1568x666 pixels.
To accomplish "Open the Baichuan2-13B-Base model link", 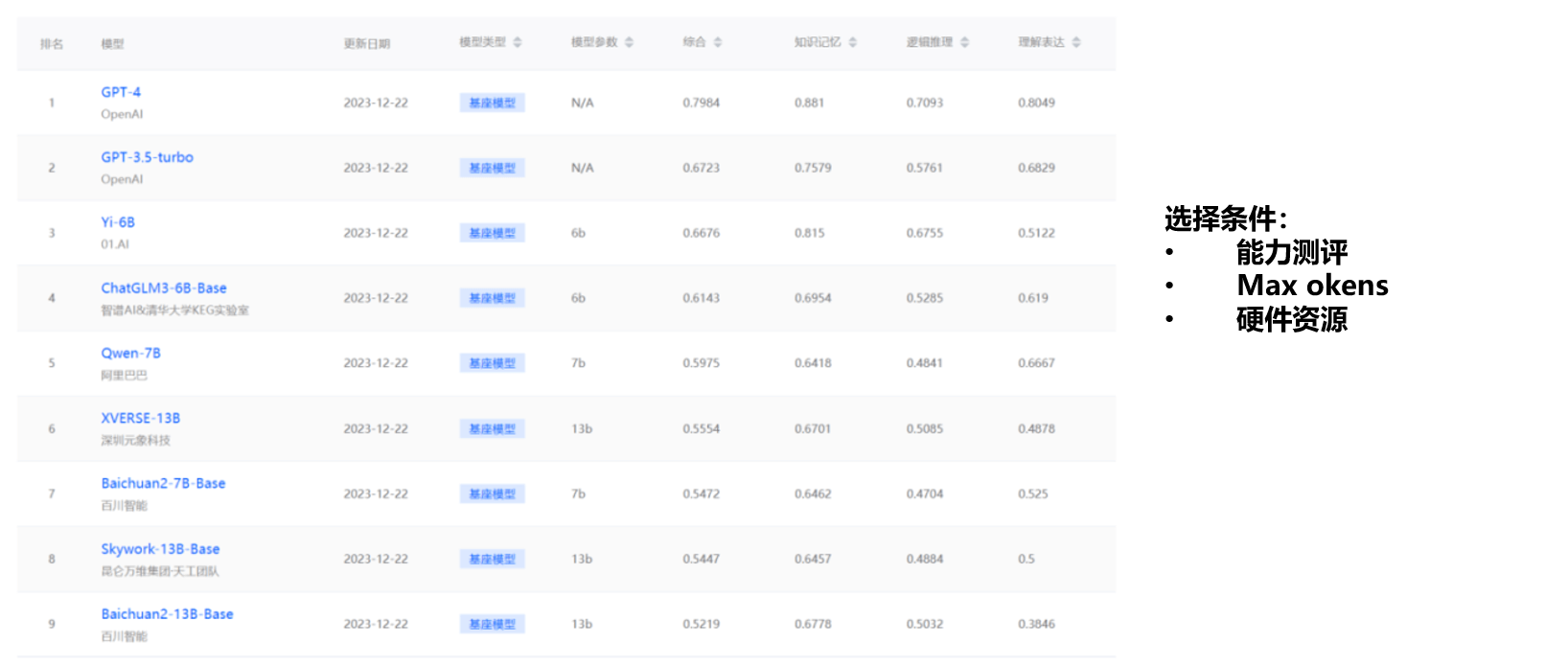I will (168, 613).
